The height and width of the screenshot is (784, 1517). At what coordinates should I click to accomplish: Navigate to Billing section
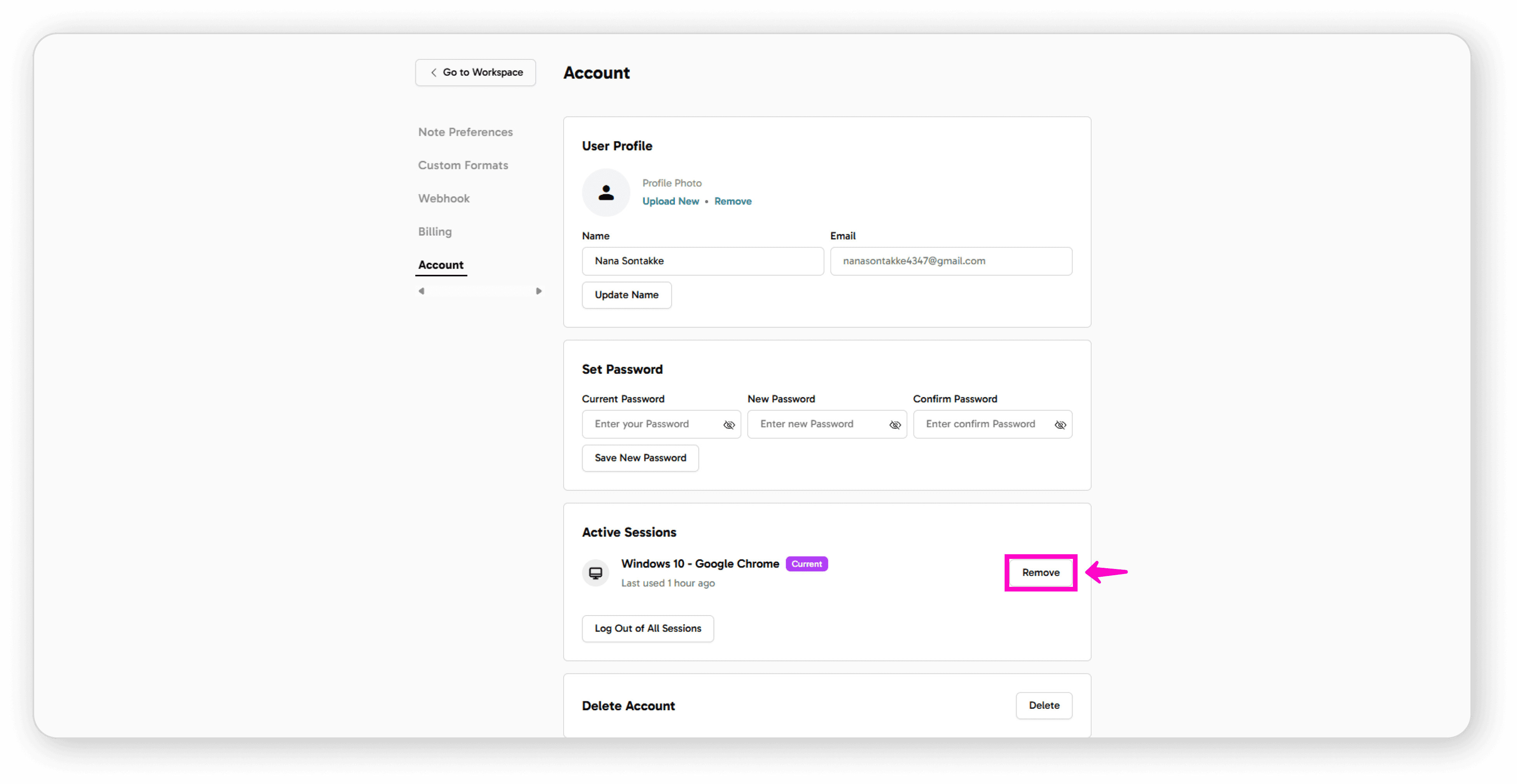click(435, 232)
